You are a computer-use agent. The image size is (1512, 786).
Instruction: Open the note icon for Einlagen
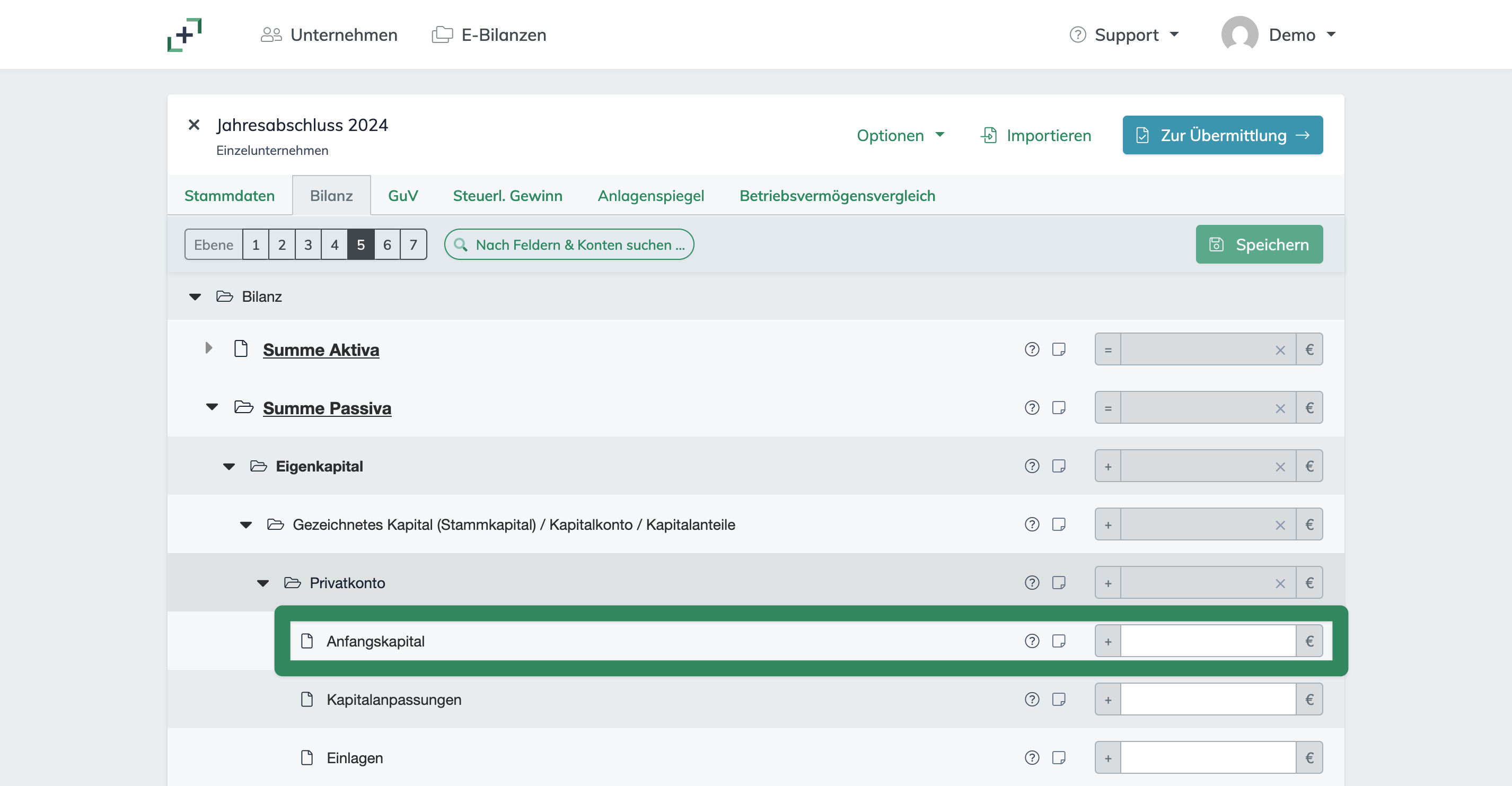point(1058,757)
